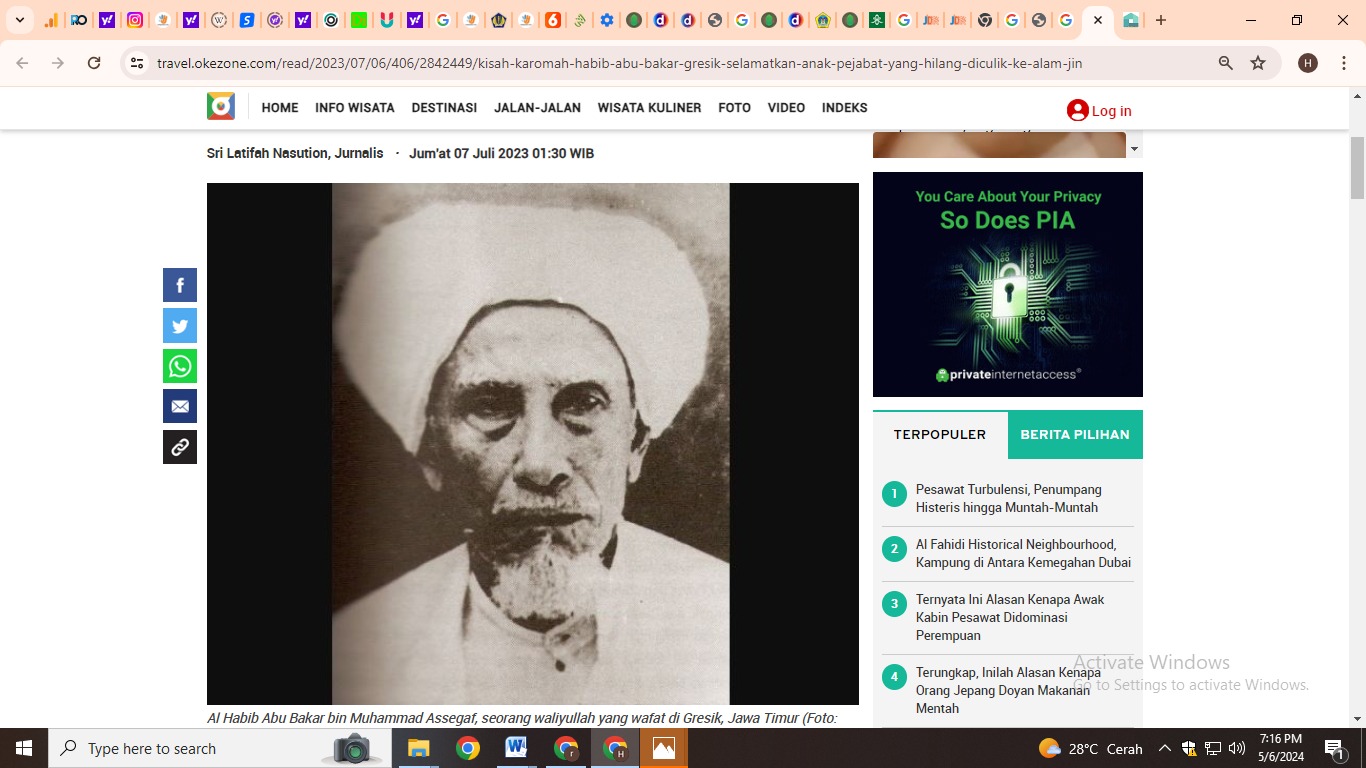Copy the article link using the link icon
This screenshot has width=1366, height=768.
tap(180, 447)
